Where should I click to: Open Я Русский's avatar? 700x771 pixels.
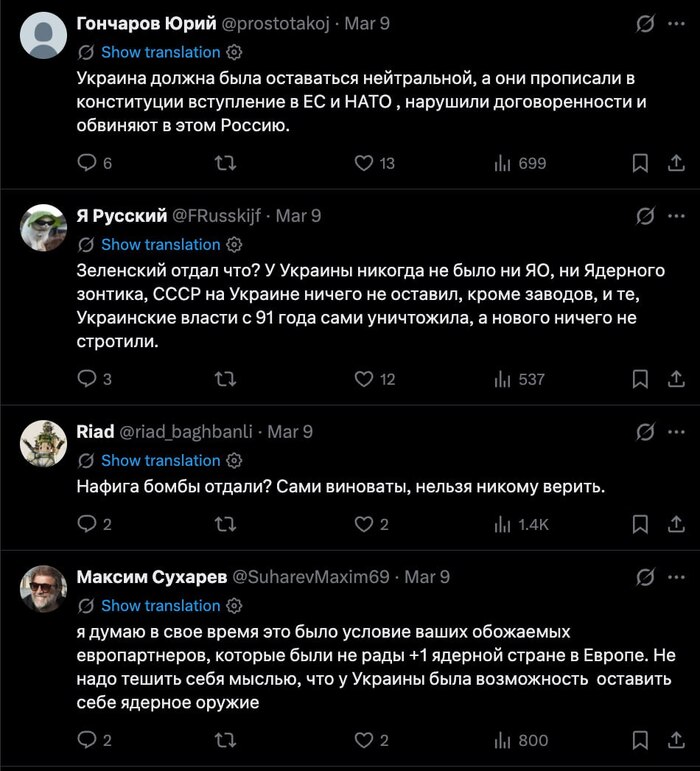pos(43,228)
